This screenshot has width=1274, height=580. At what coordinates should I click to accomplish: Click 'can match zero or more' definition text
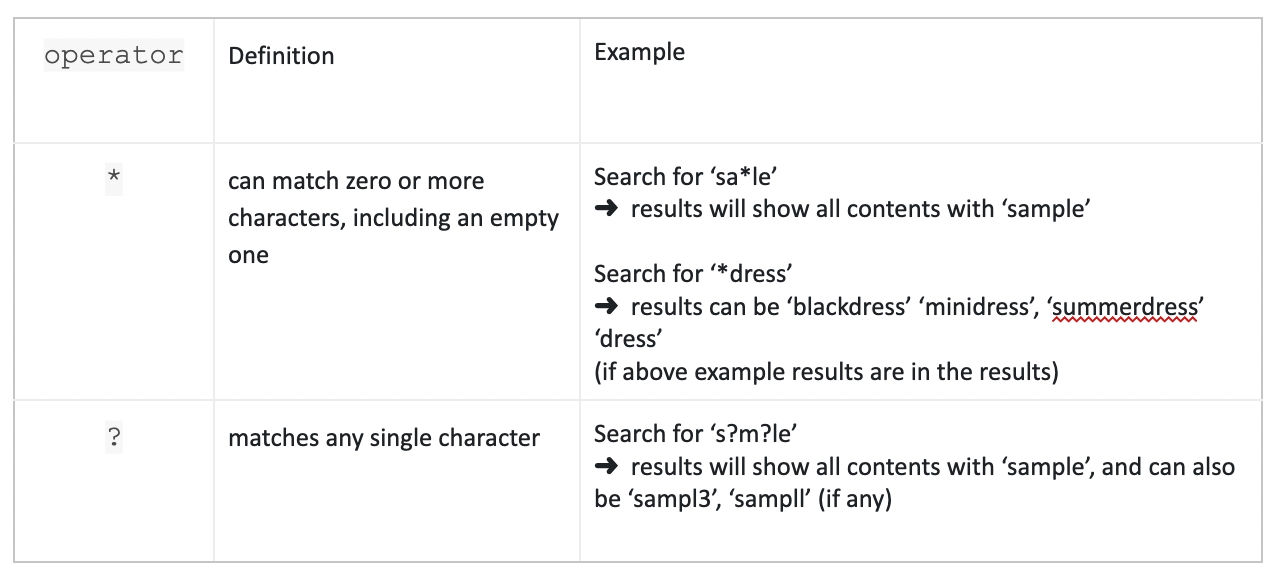pyautogui.click(x=356, y=181)
